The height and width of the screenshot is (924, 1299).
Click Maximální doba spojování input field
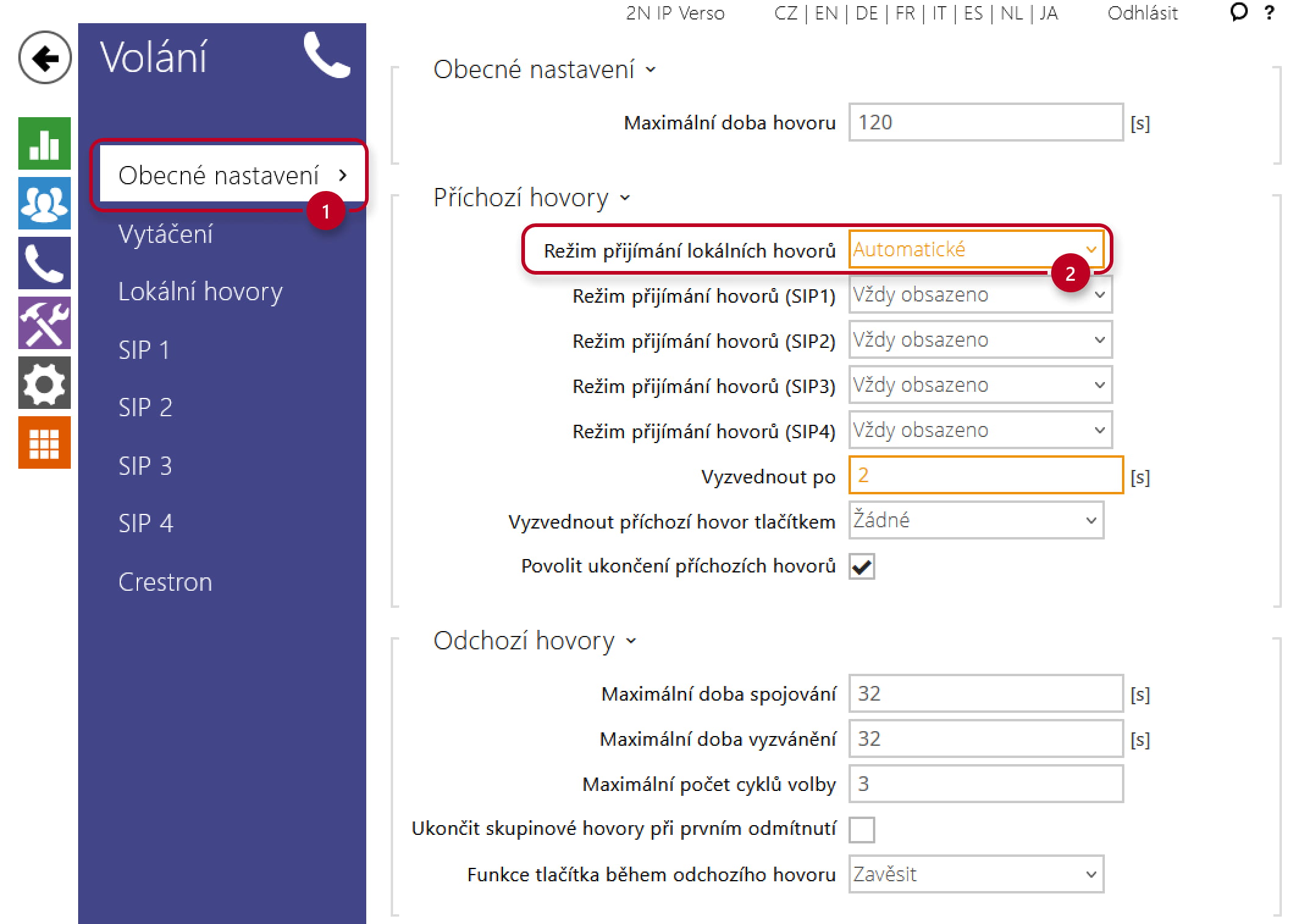pos(986,694)
